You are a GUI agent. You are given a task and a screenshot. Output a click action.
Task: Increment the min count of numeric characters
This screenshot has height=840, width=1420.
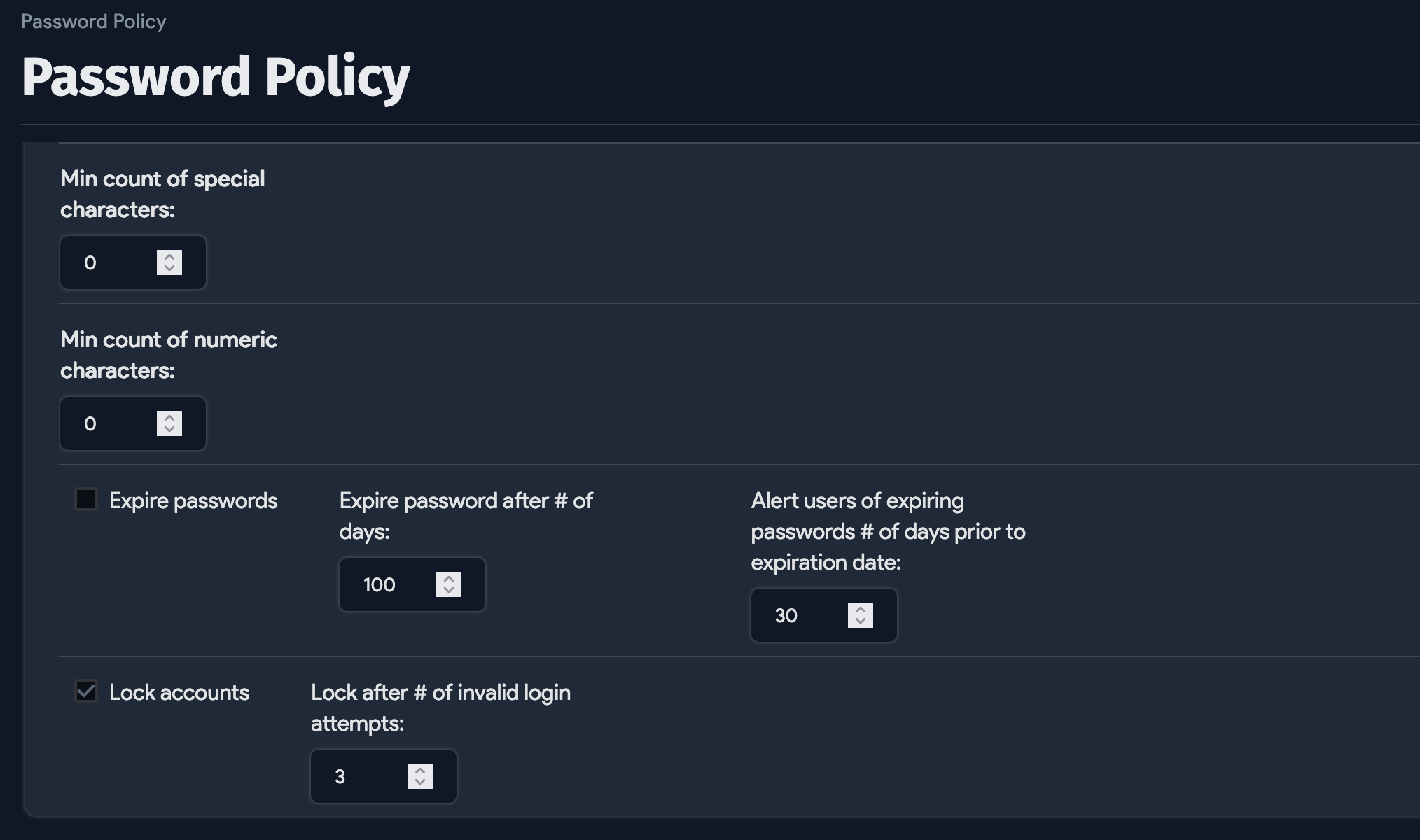click(169, 417)
